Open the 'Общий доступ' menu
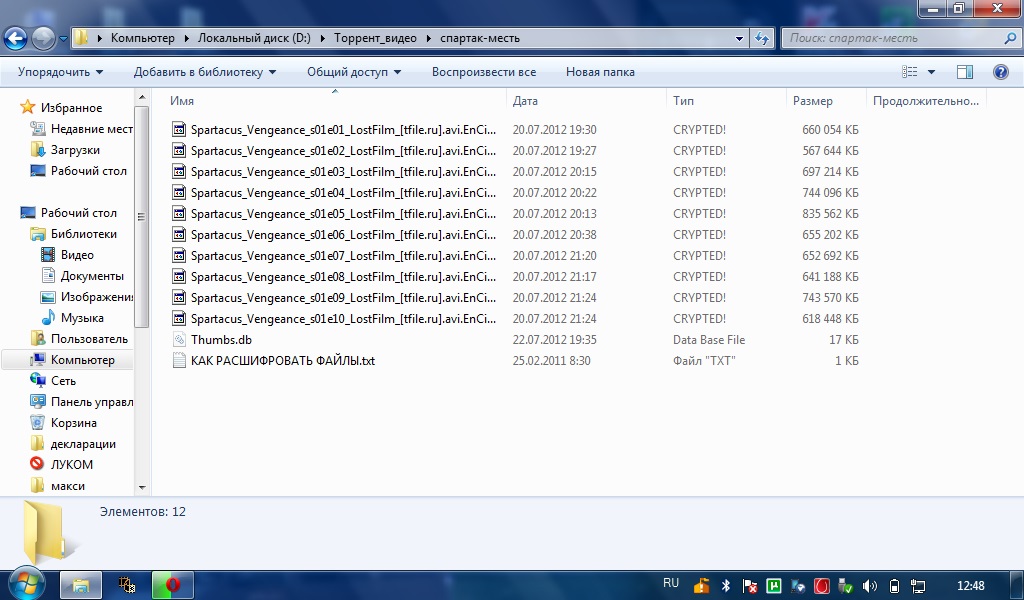The image size is (1024, 600). [354, 72]
